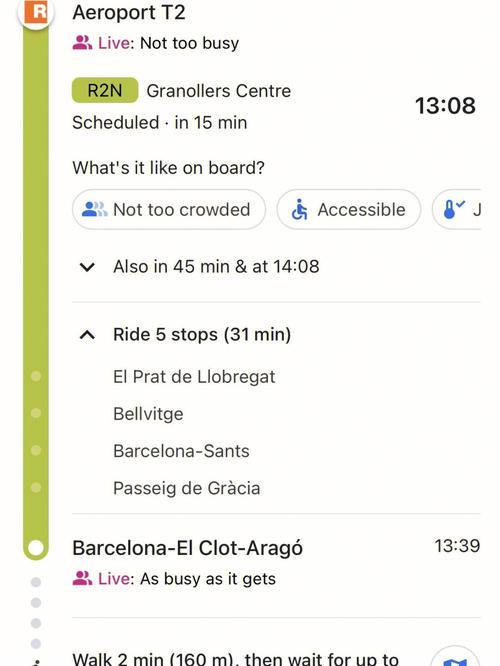Screen dimensions: 500x666
Task: Open the R2N line badge
Action: coord(105,90)
